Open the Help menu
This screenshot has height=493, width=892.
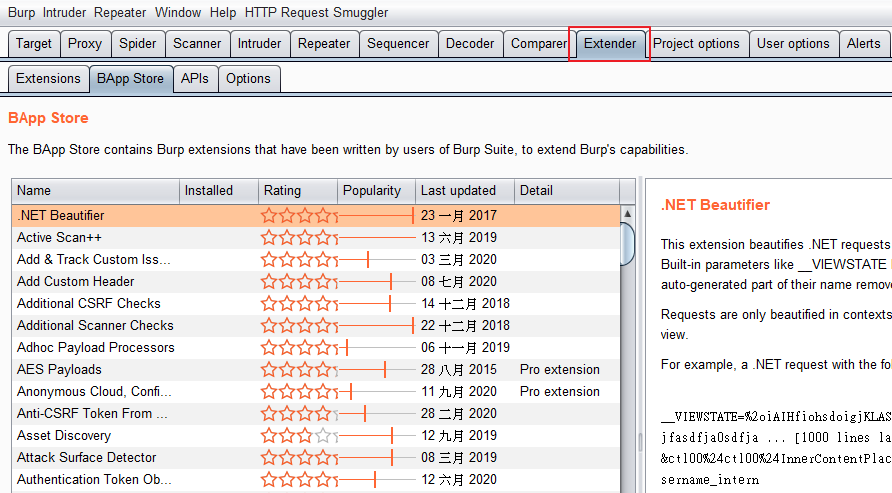click(222, 13)
